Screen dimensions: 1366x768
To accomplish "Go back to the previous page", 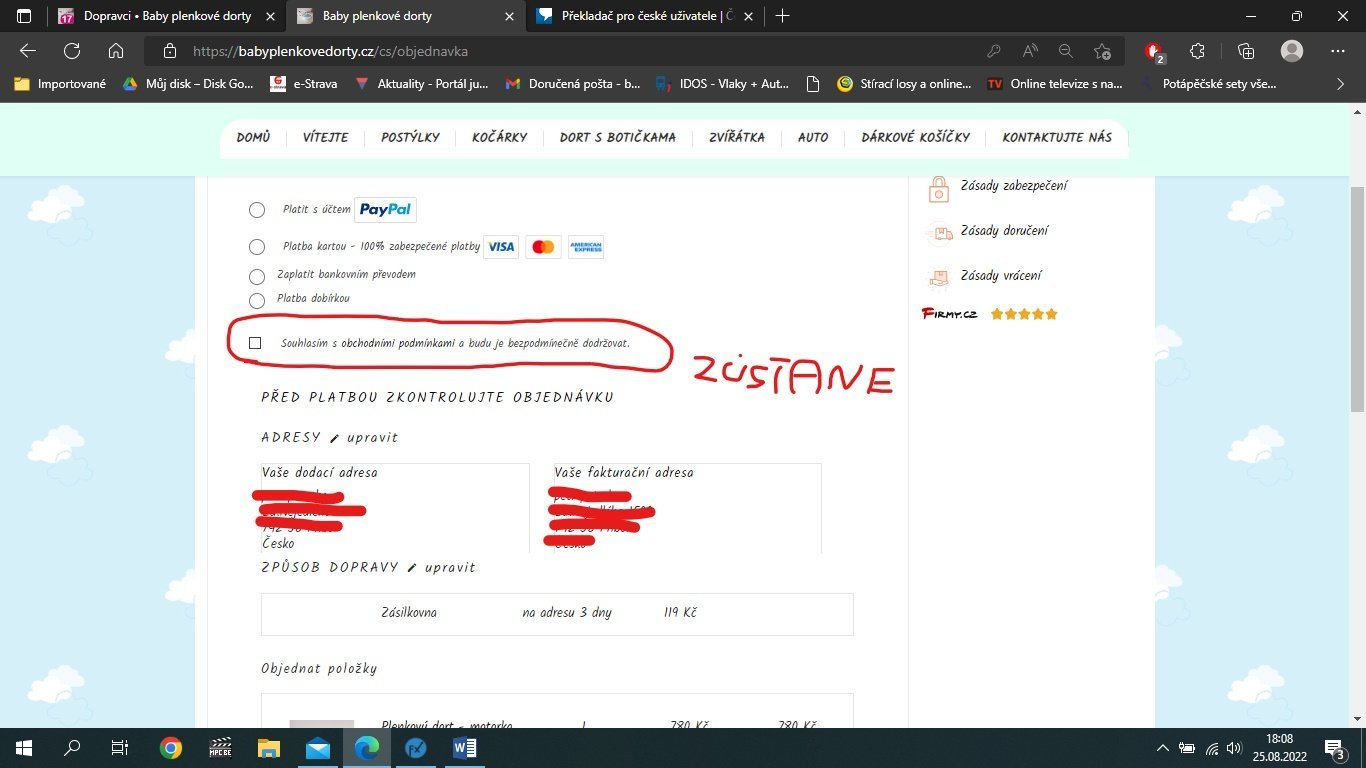I will click(28, 51).
